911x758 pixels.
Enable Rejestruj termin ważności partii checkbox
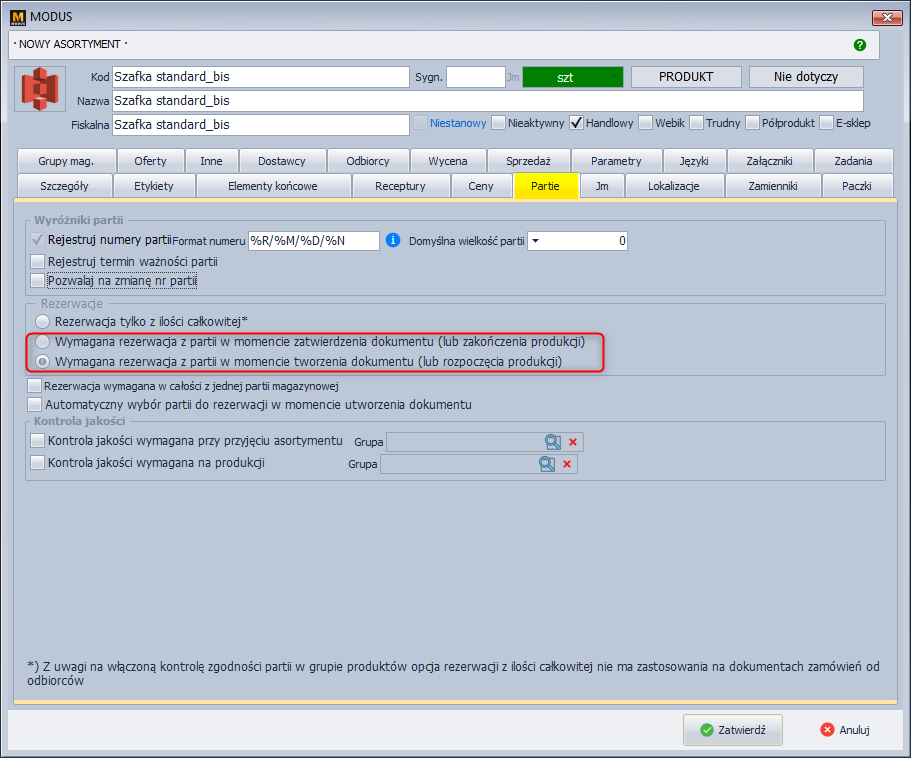(38, 262)
